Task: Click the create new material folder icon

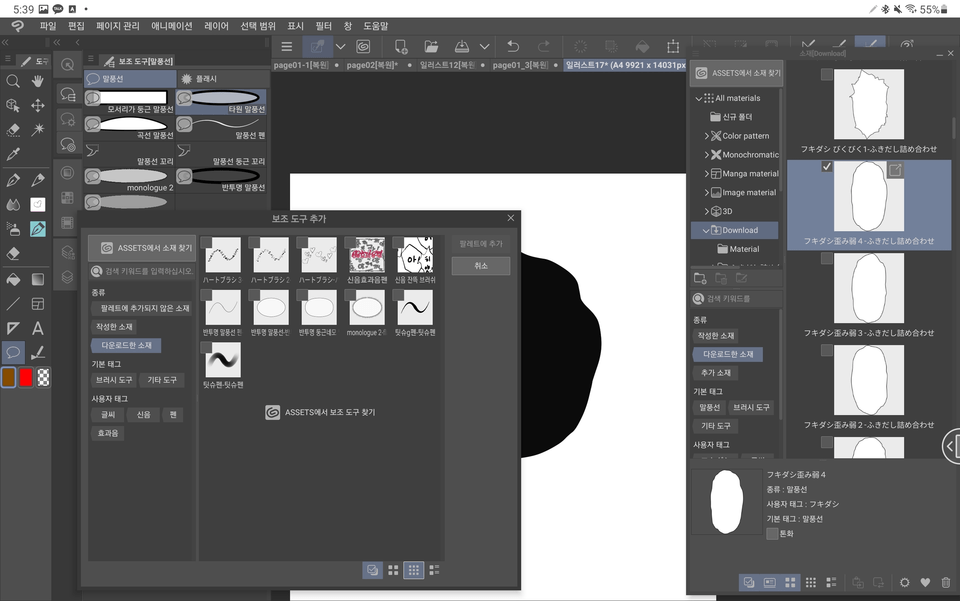Action: 700,278
